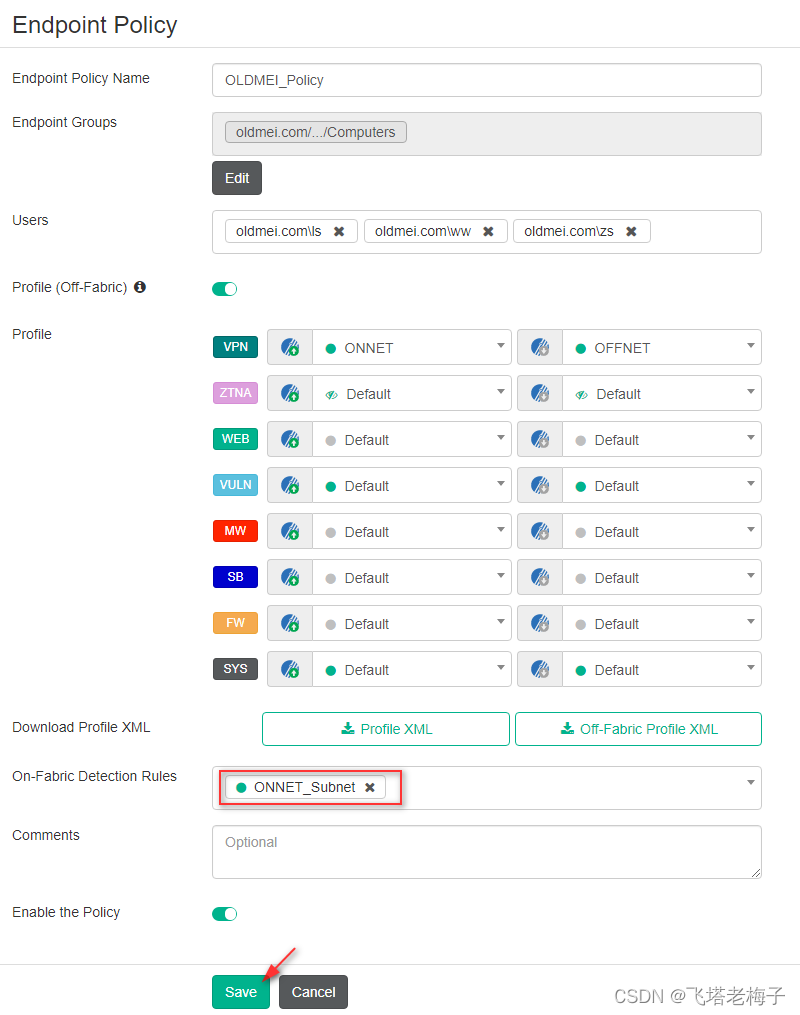Open on-fabric MW Default dropdown
Screen dimensions: 800x1015
(x=412, y=531)
